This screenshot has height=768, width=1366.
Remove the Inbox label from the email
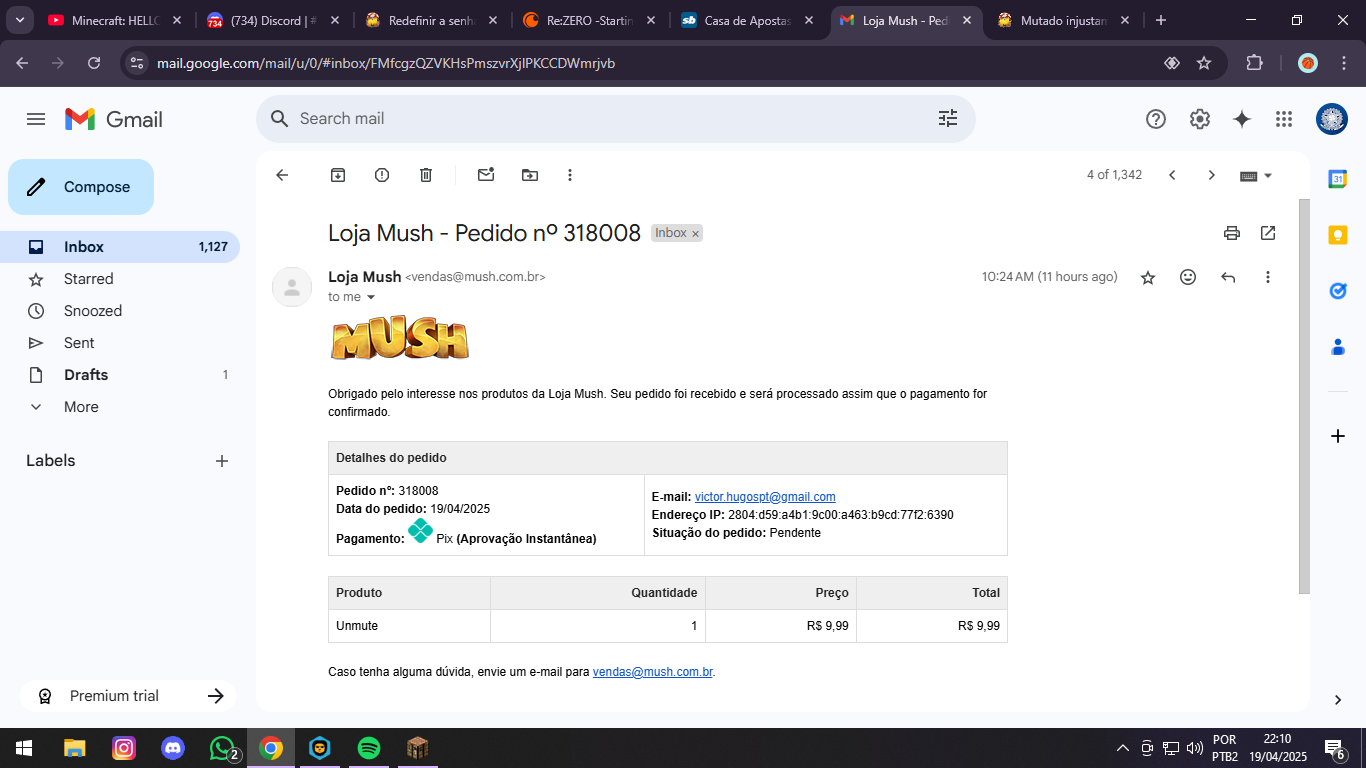pos(696,234)
